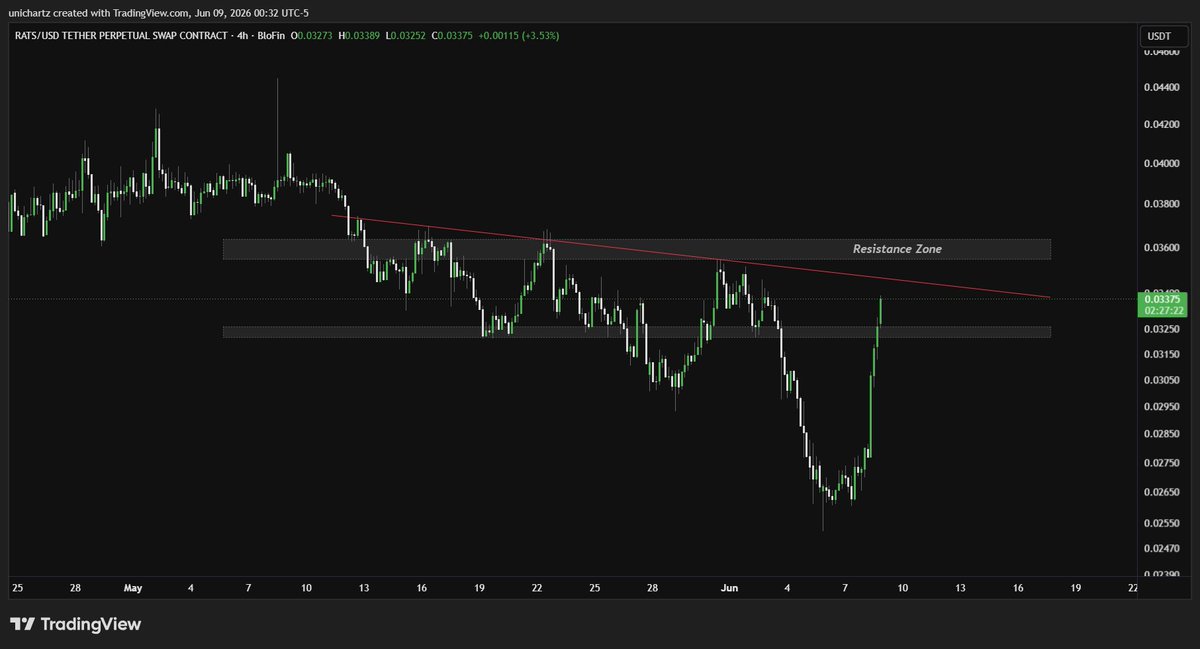
Task: Click the 0.03800 price axis label
Action: pos(1163,204)
